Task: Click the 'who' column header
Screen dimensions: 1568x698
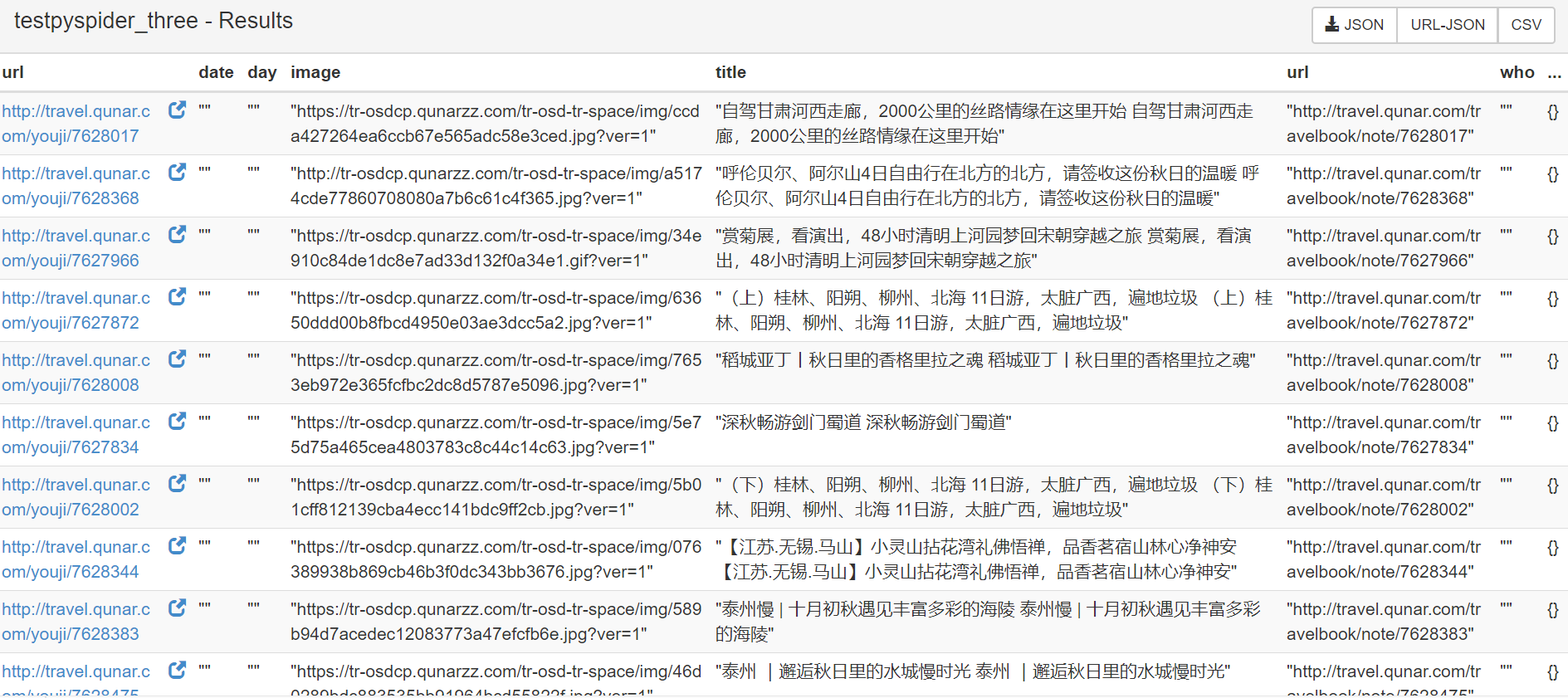Action: pyautogui.click(x=1517, y=73)
